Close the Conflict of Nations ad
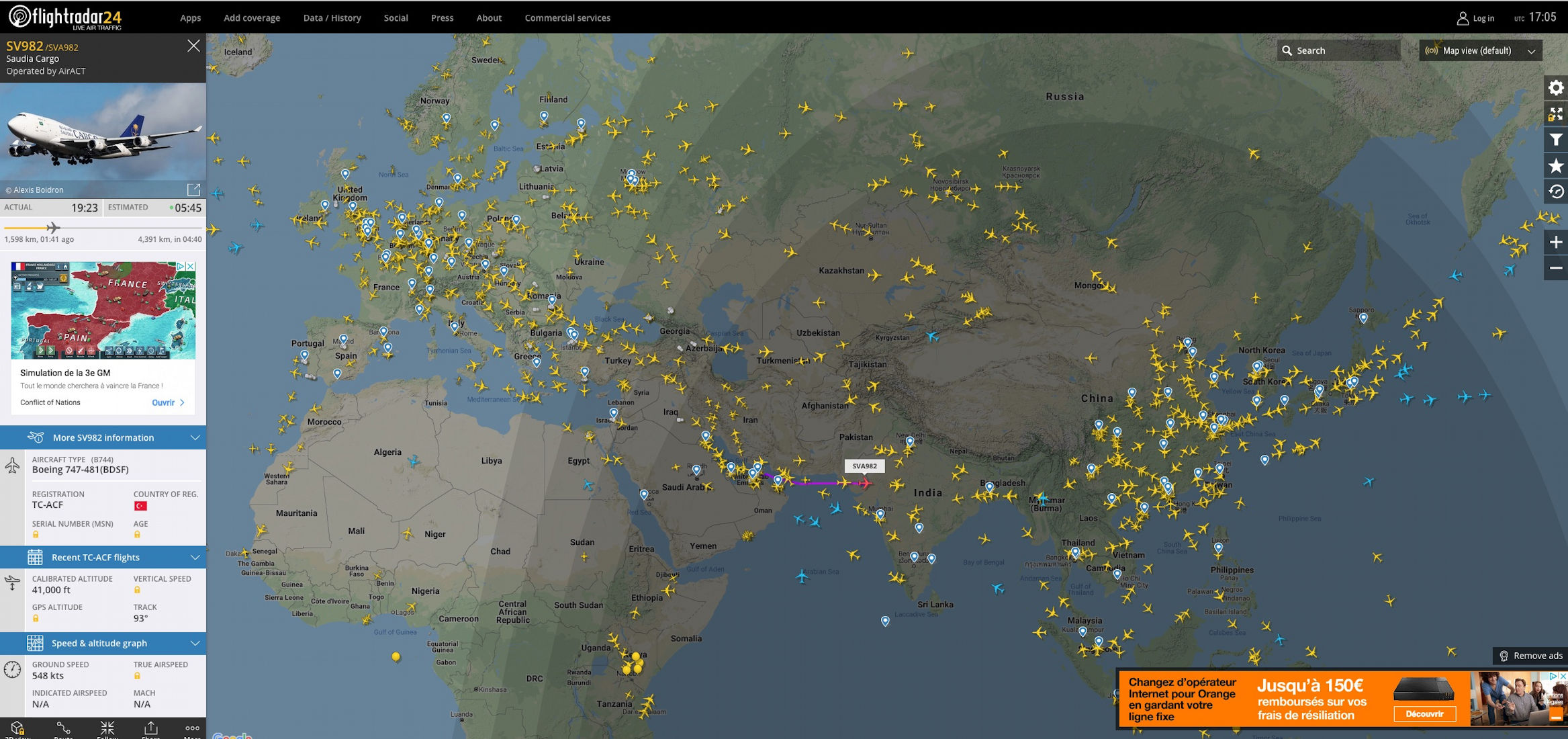The width and height of the screenshot is (1568, 739). pyautogui.click(x=191, y=267)
